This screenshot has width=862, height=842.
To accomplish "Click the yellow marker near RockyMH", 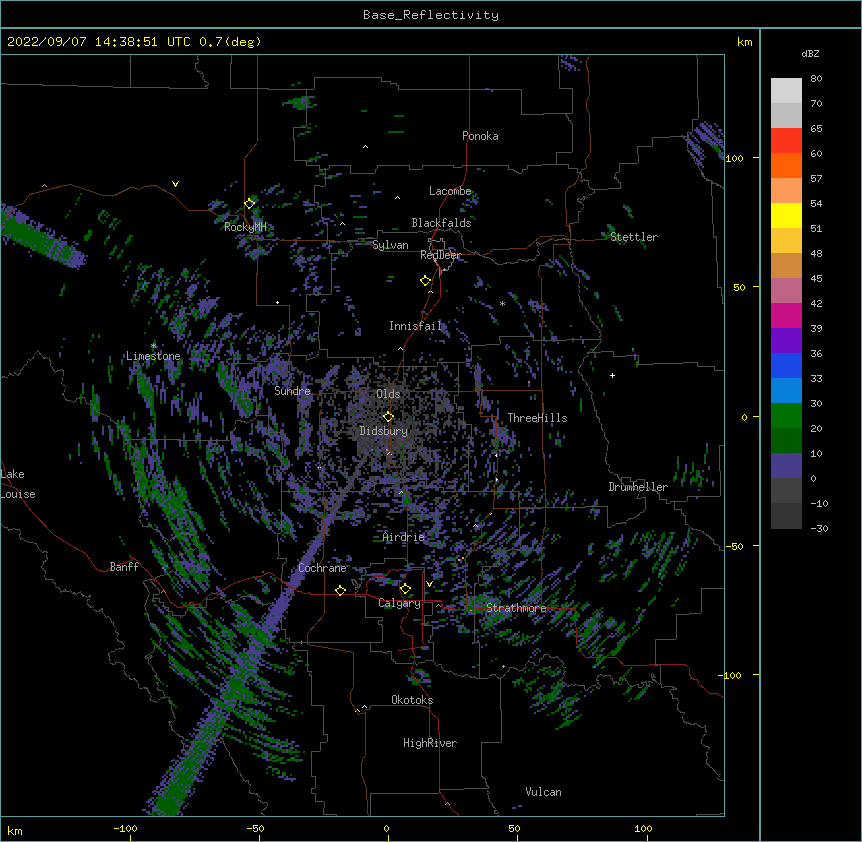I will [250, 203].
